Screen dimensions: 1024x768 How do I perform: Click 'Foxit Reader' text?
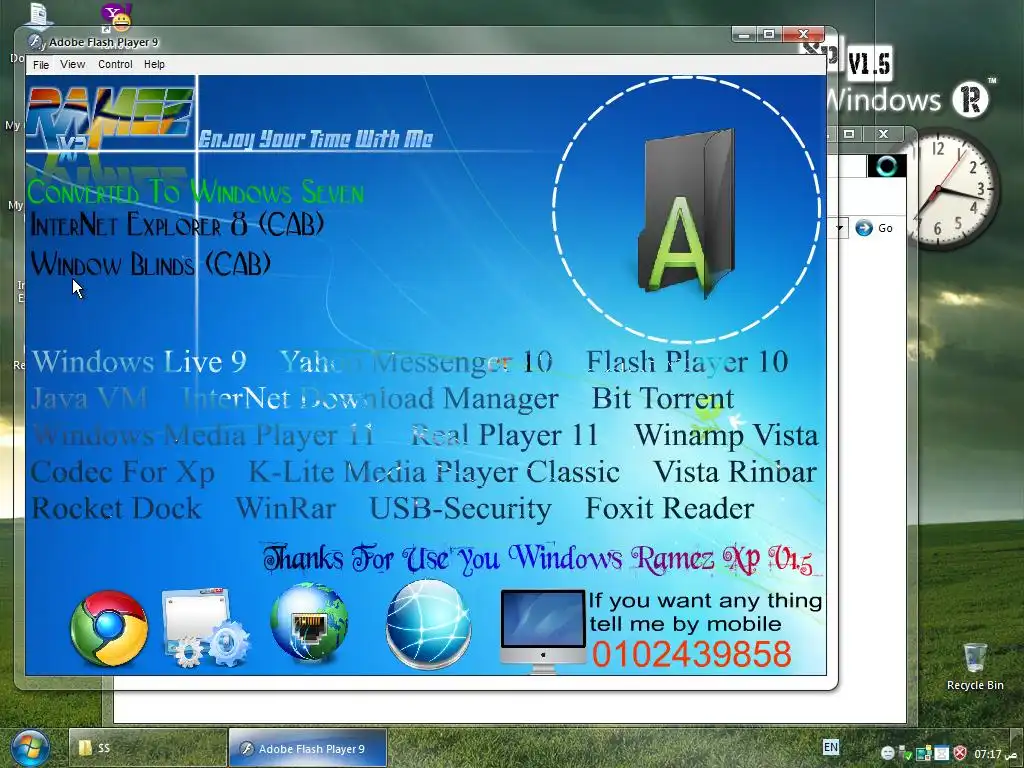click(x=669, y=509)
